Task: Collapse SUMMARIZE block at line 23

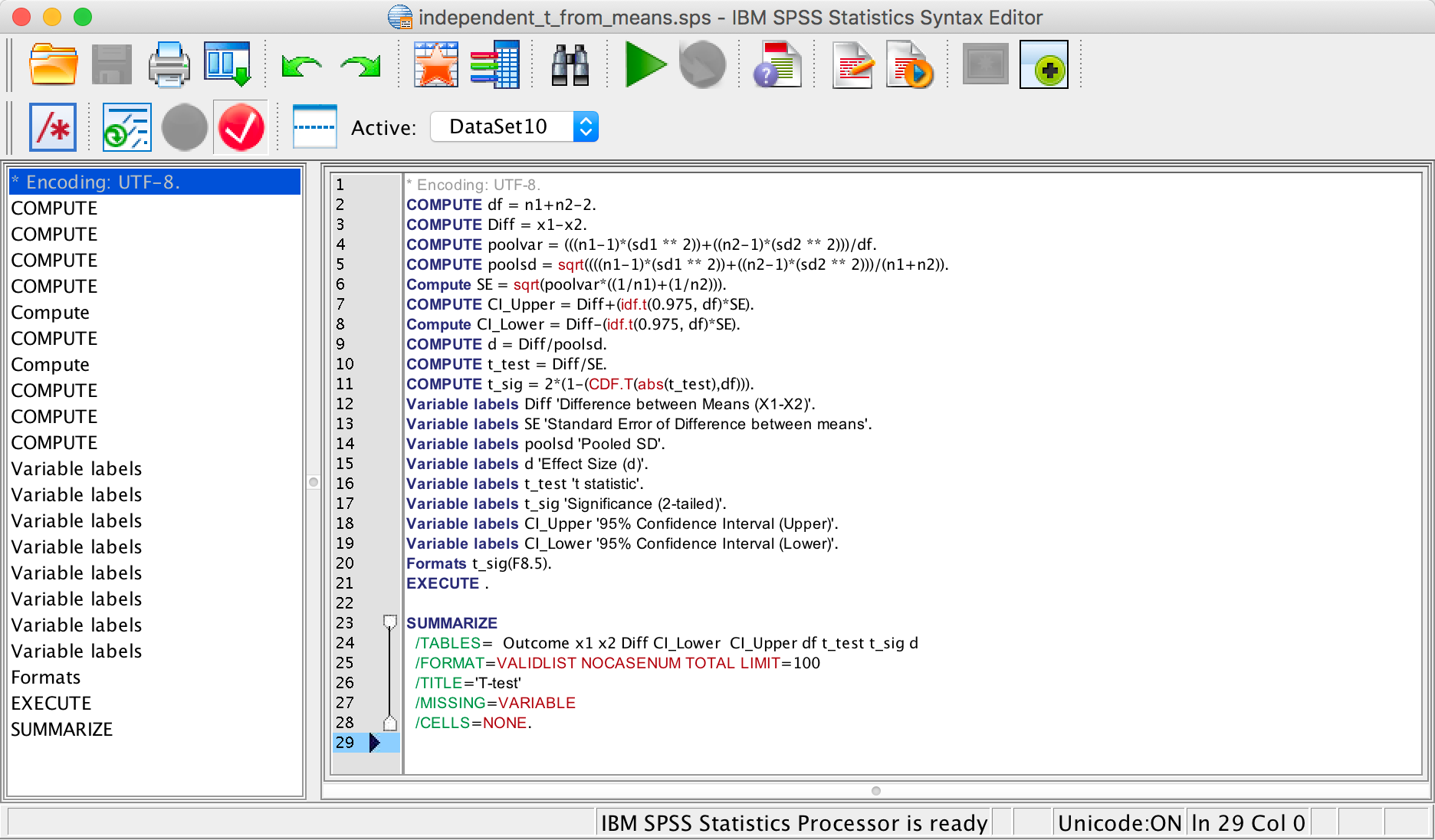Action: pos(390,622)
